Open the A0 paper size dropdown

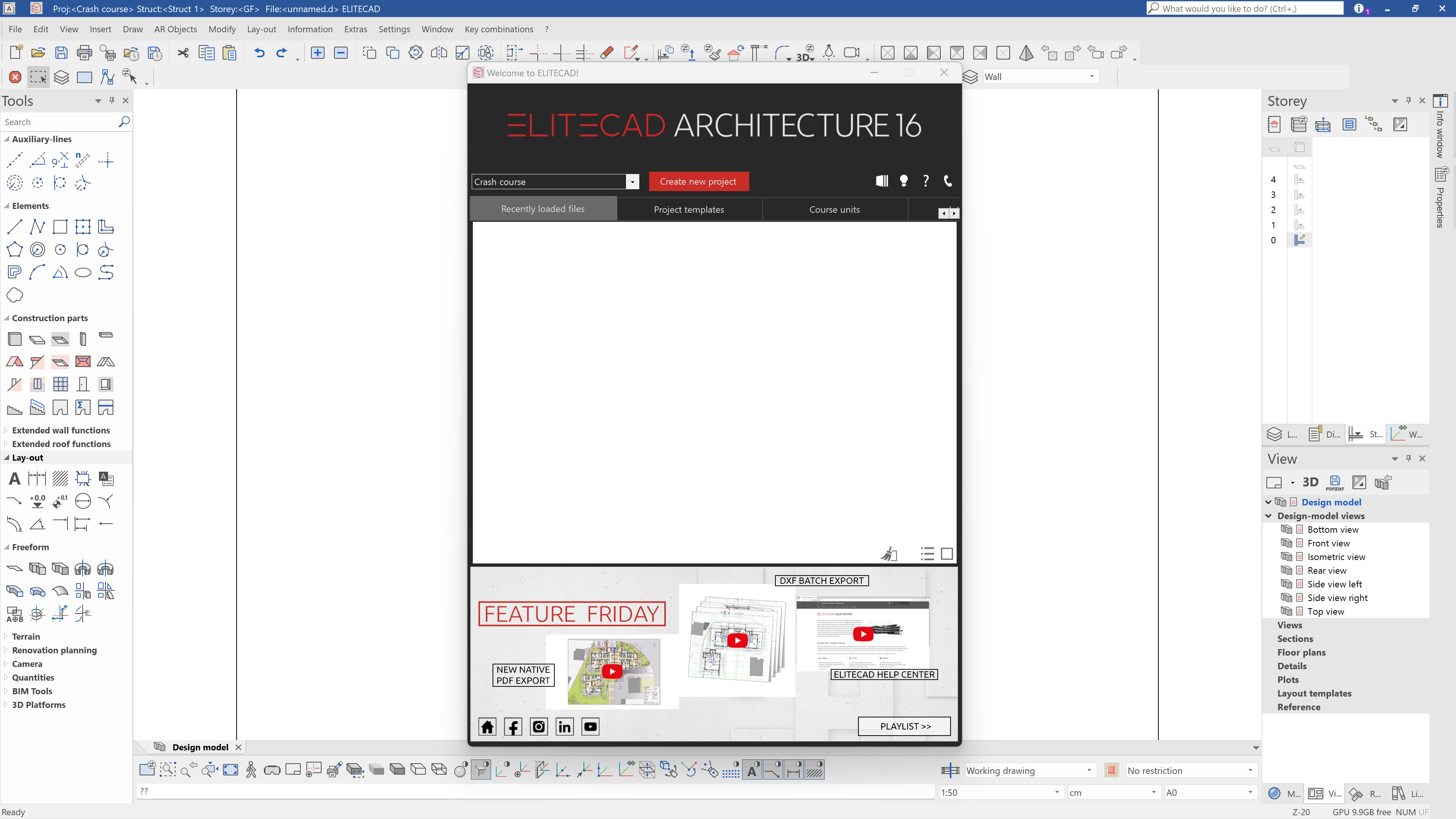coord(1250,792)
